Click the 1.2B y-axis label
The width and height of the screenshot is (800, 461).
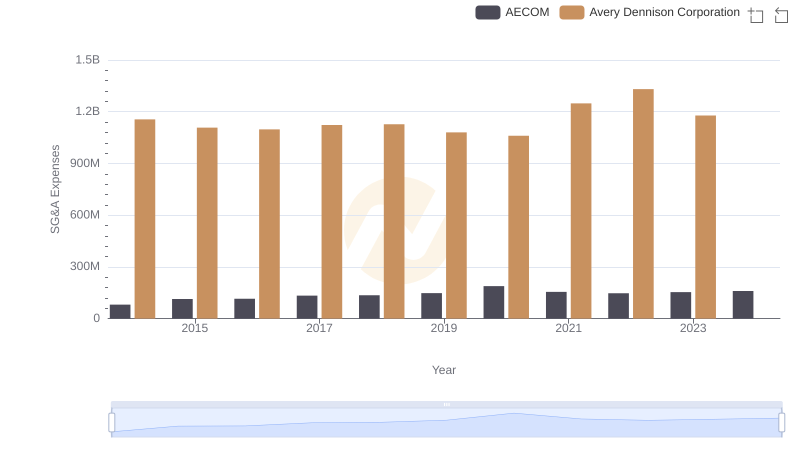coord(88,111)
